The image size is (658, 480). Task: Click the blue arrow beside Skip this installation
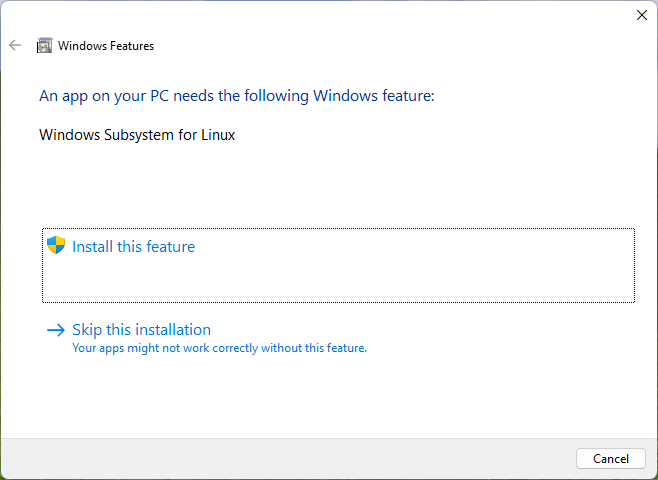click(x=56, y=330)
